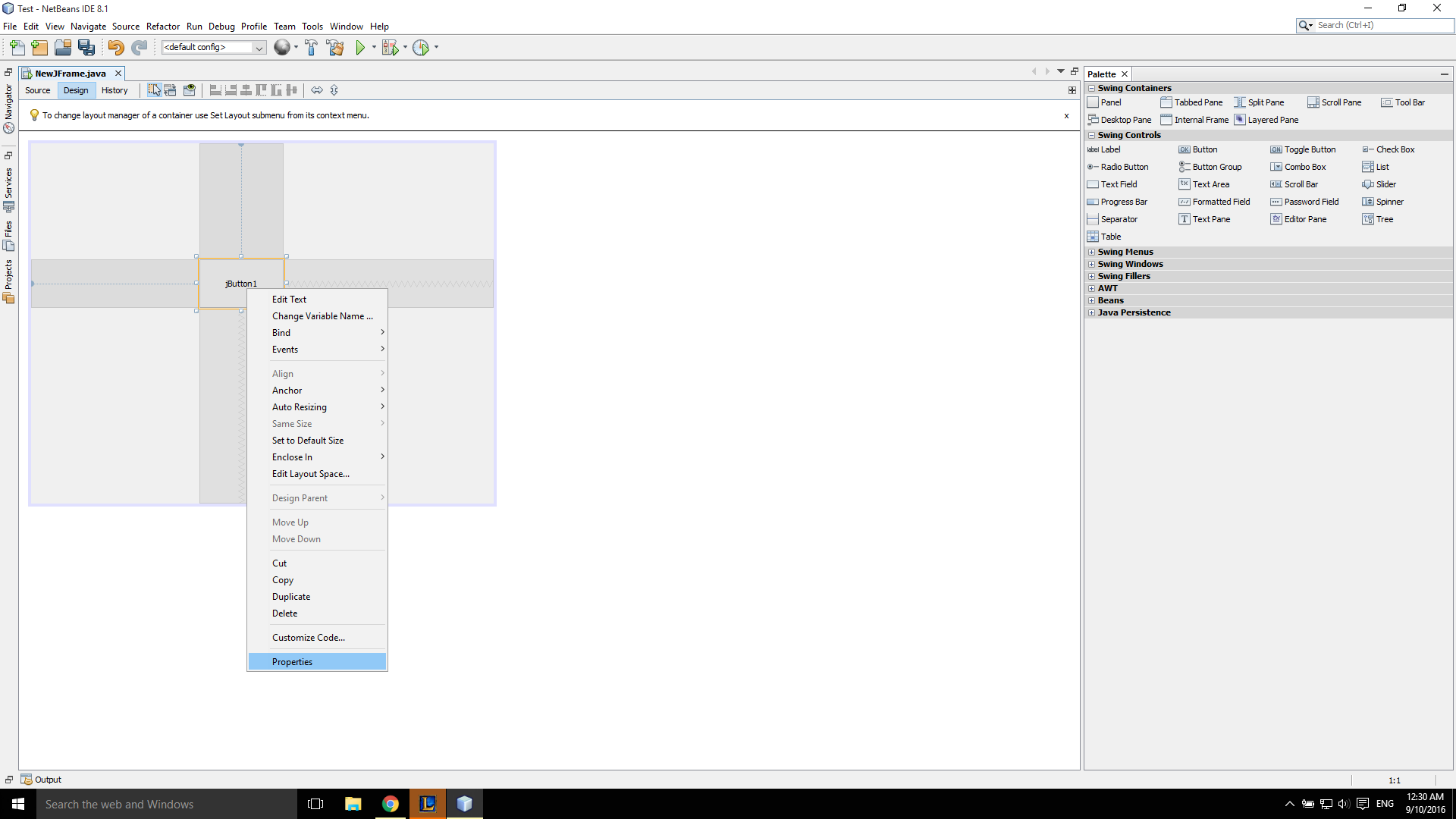Click Clean and Build Project icon

[x=334, y=48]
